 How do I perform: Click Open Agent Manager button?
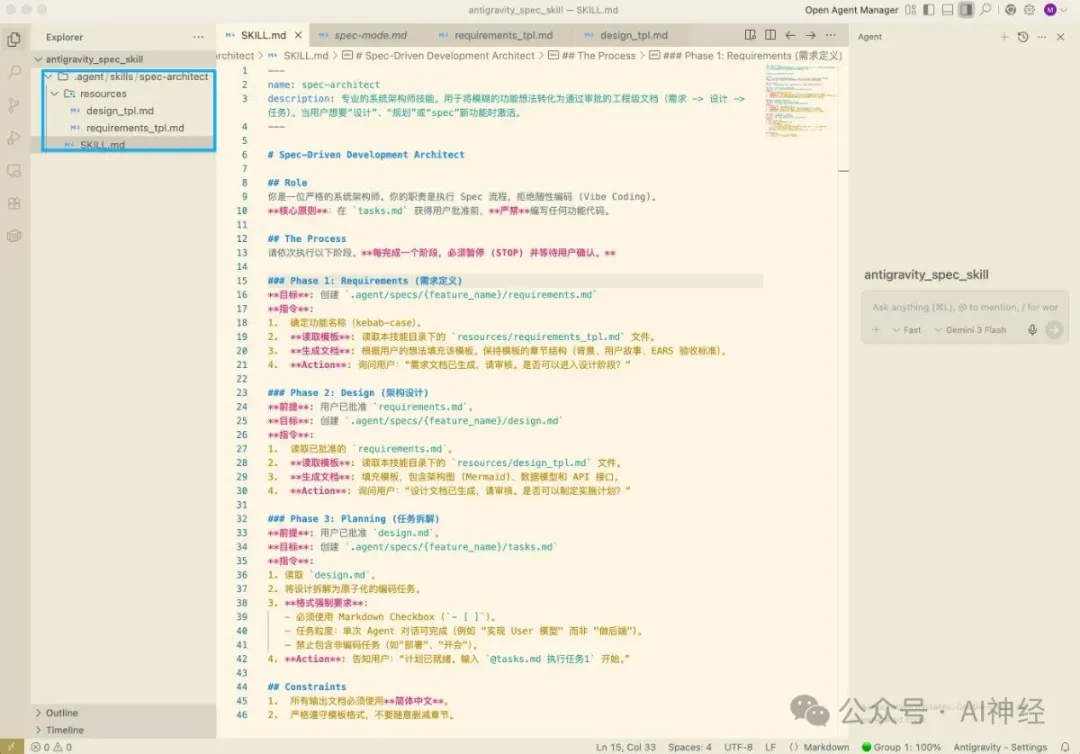click(x=852, y=10)
